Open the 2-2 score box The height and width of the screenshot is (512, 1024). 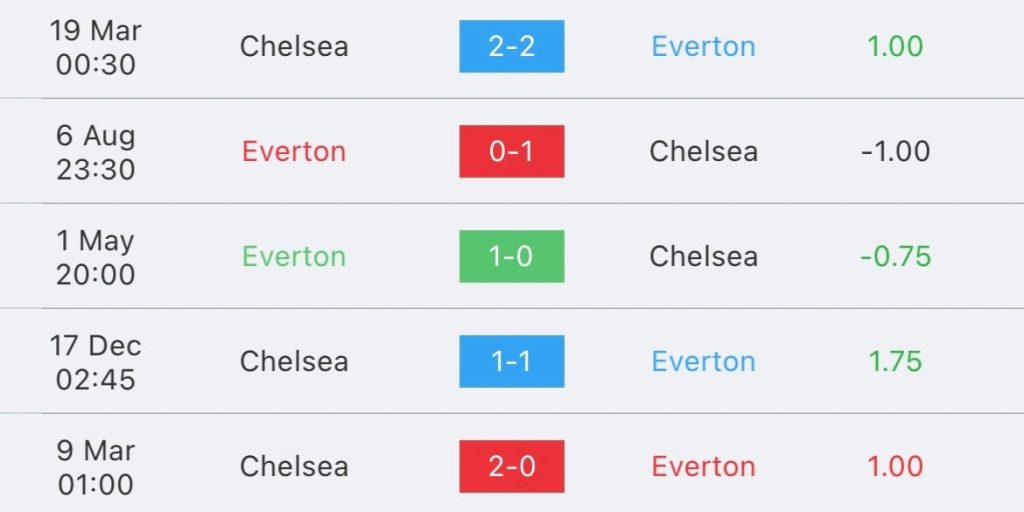511,46
